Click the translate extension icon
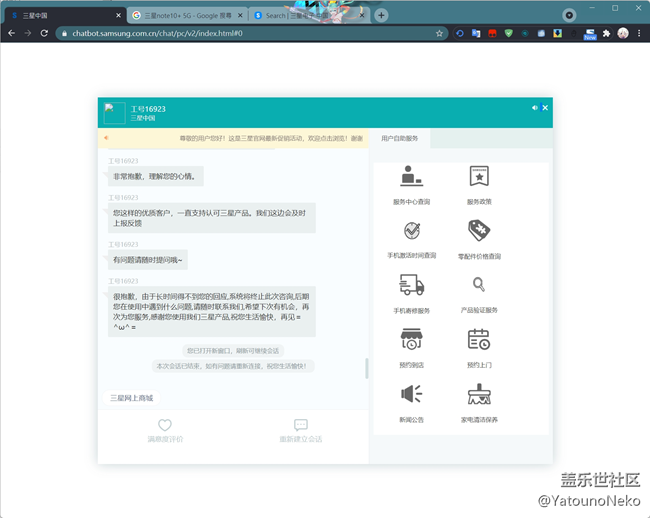The image size is (650, 518). pyautogui.click(x=476, y=33)
